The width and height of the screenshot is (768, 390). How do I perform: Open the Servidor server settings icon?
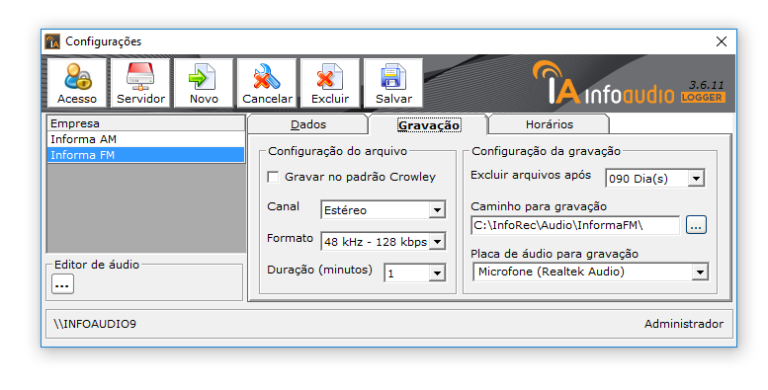tap(141, 83)
